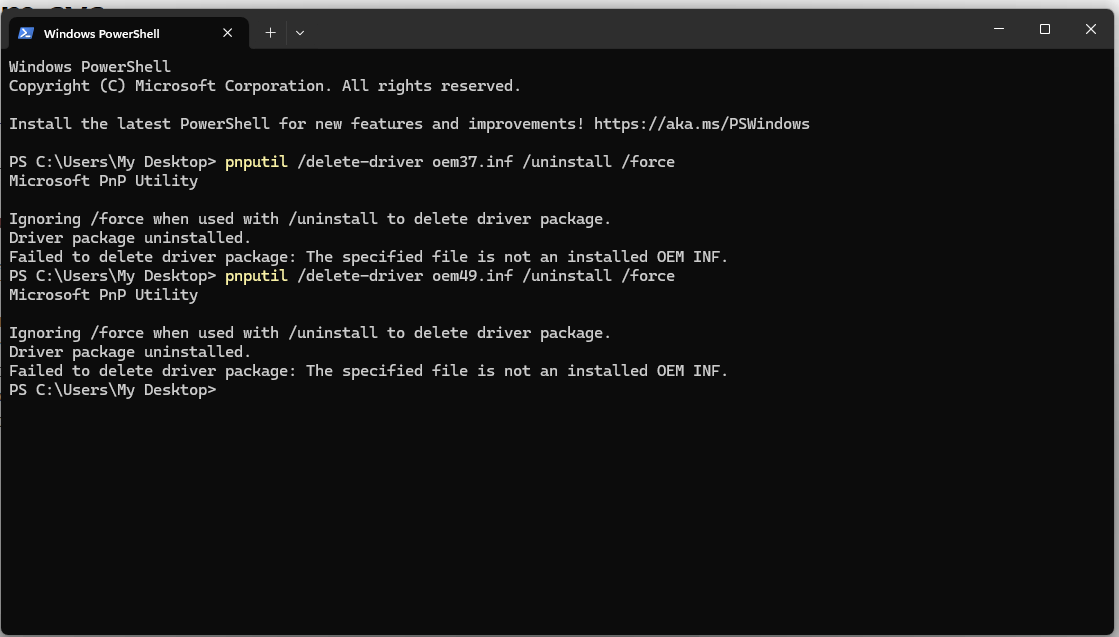The height and width of the screenshot is (637, 1119).
Task: Close the Windows PowerShell tab
Action: (x=227, y=32)
